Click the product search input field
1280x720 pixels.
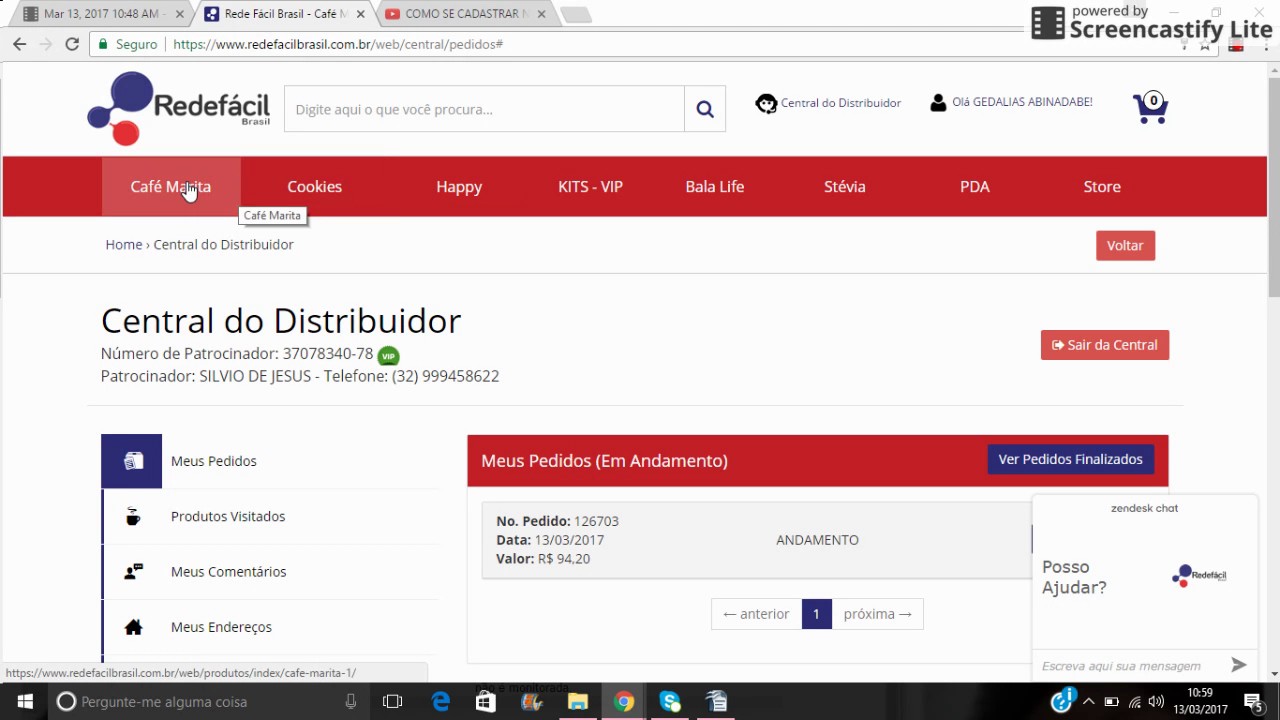484,109
